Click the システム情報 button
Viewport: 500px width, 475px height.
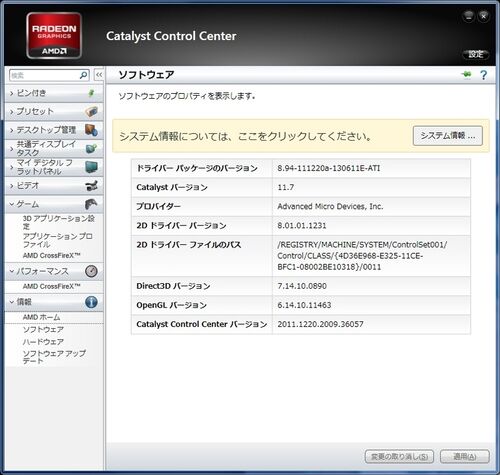(x=448, y=136)
